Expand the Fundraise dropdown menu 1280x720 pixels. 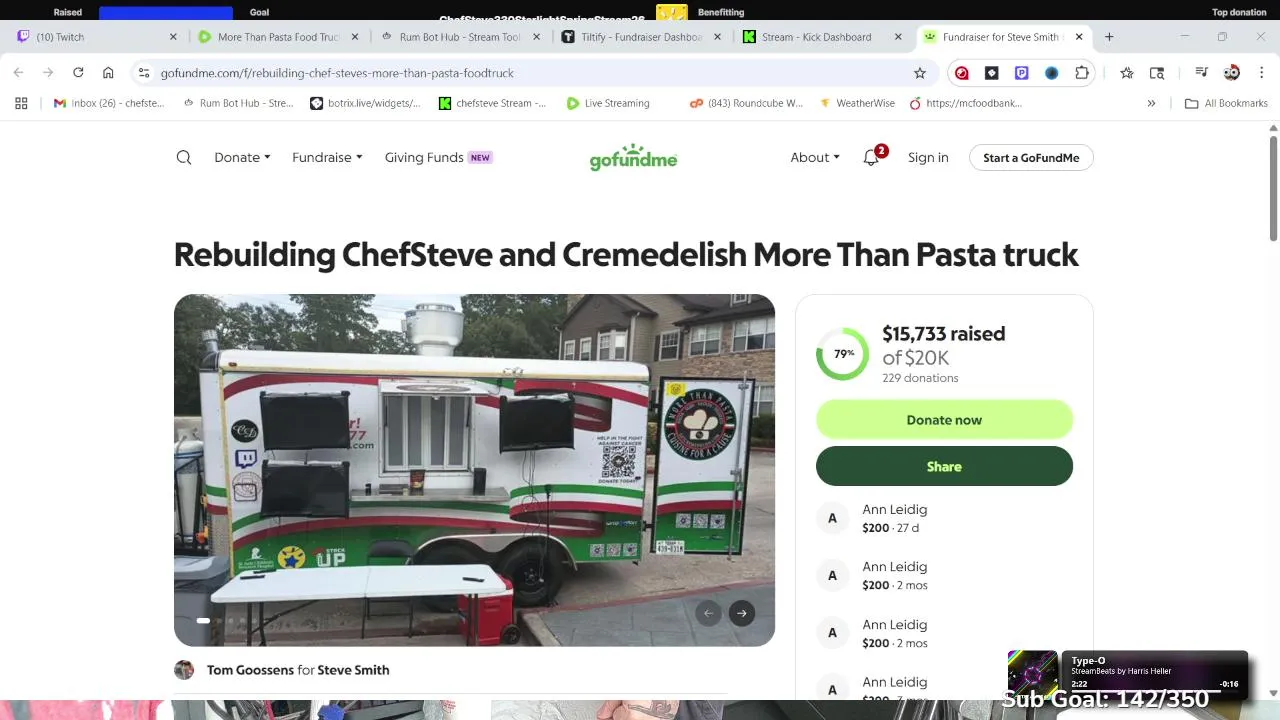click(x=327, y=157)
